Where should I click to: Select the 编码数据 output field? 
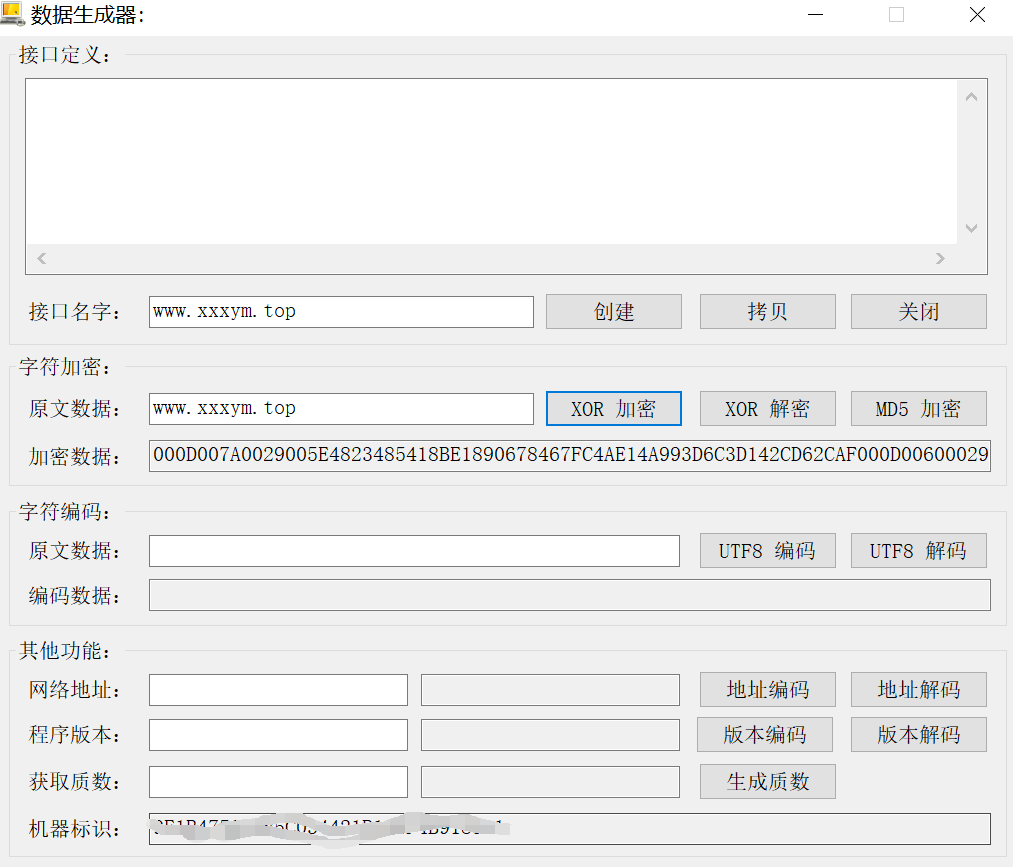coord(570,595)
